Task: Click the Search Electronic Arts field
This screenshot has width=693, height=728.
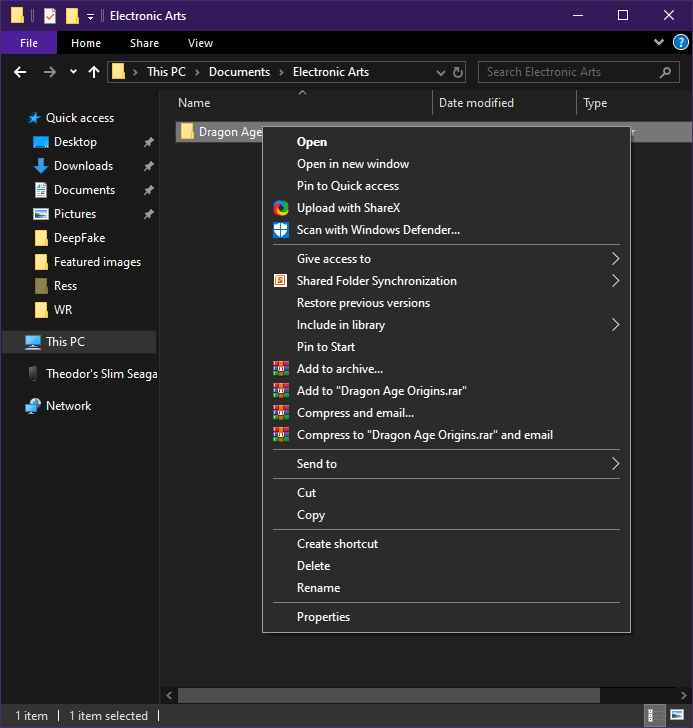Action: click(570, 72)
